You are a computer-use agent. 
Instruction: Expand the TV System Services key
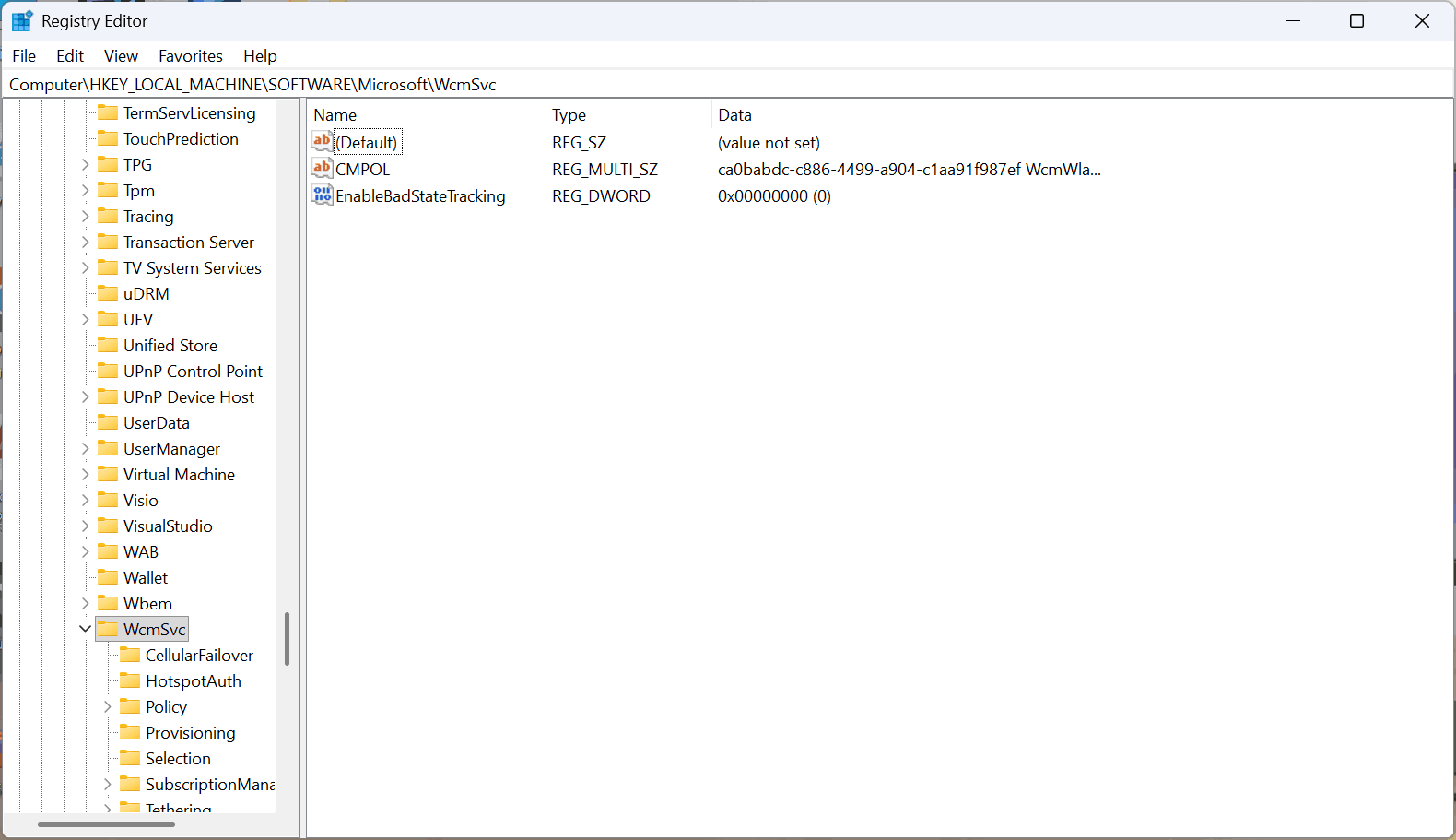point(86,267)
